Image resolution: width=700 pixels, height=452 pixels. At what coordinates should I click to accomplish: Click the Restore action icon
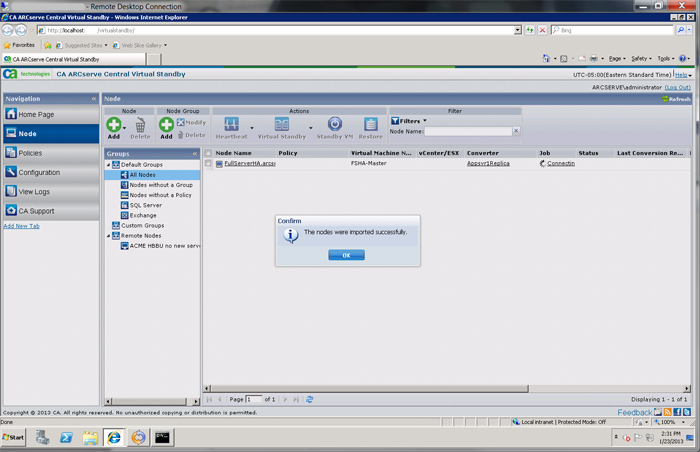coord(371,124)
